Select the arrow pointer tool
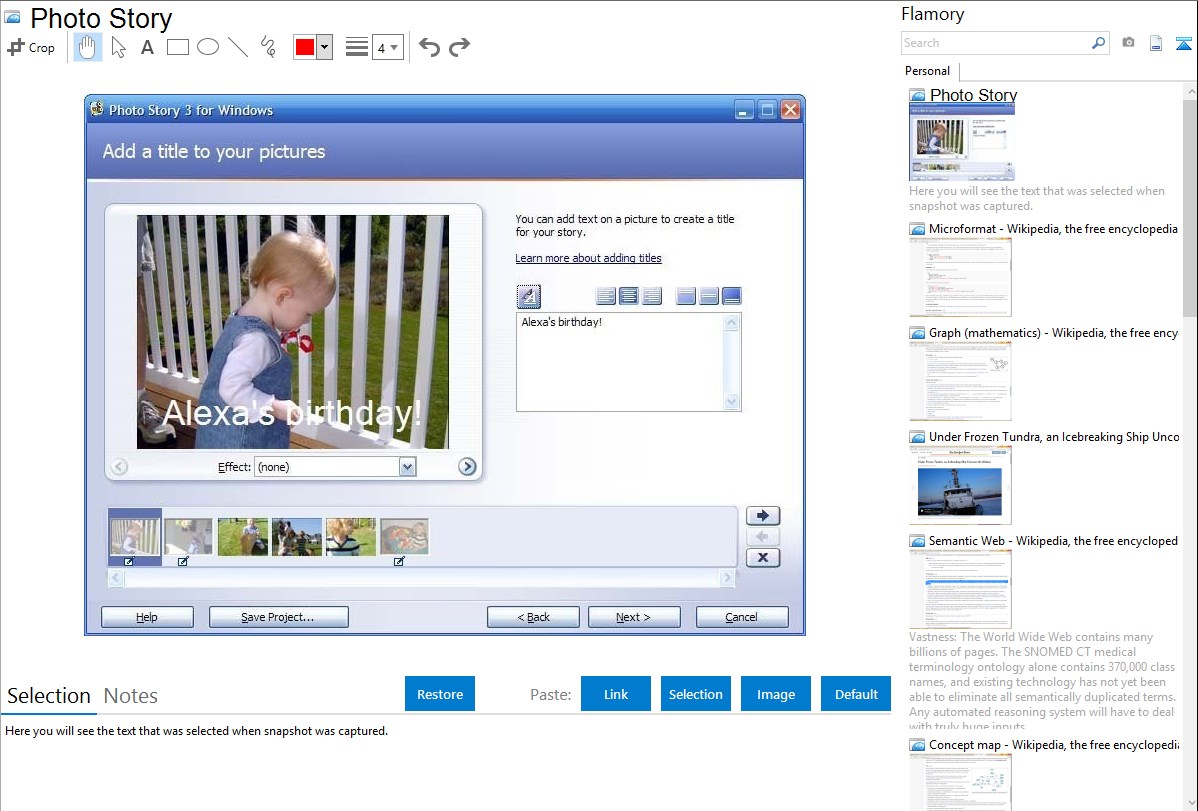This screenshot has width=1198, height=811. click(x=118, y=47)
